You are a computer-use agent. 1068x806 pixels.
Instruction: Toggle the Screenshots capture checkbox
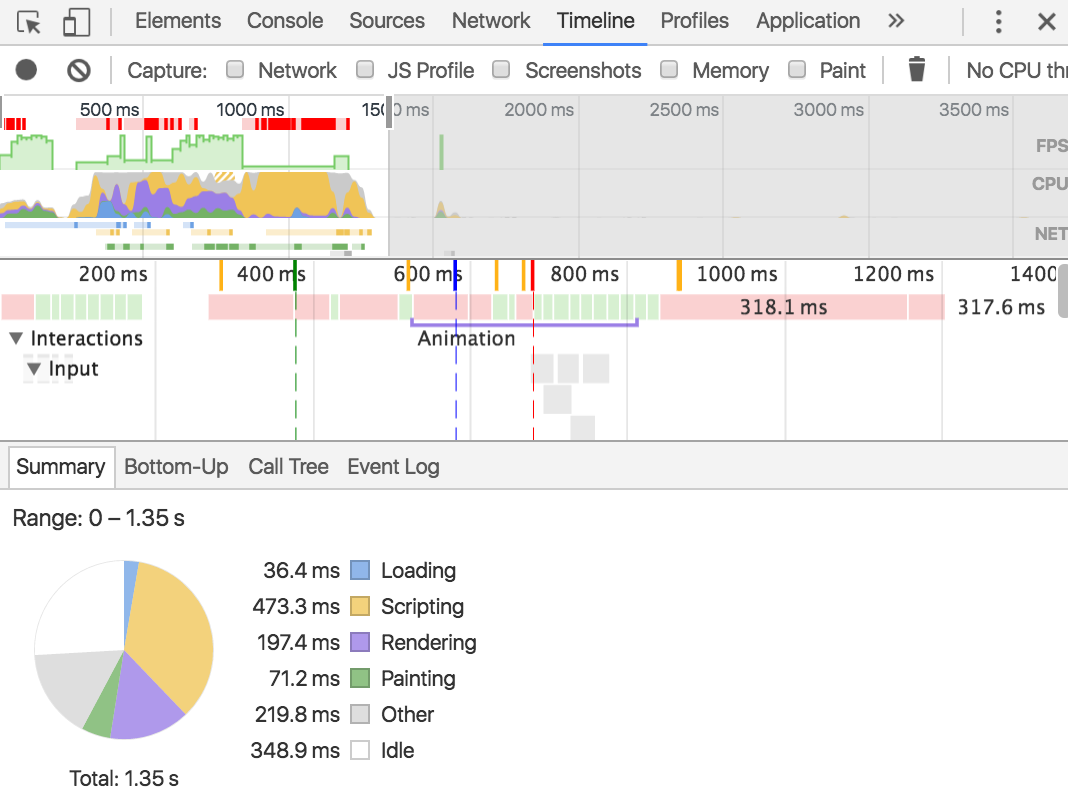[501, 69]
